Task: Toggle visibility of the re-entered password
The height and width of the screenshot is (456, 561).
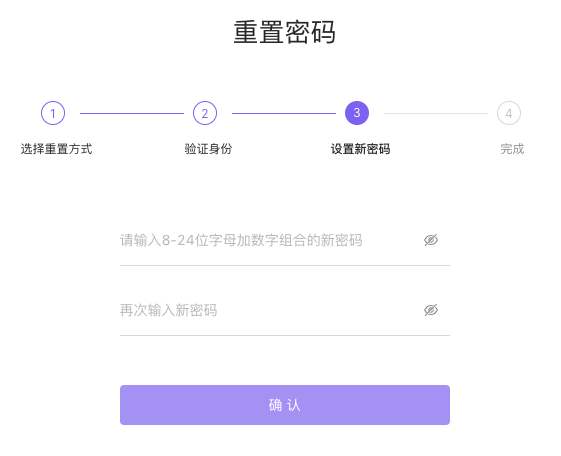Action: (x=431, y=310)
